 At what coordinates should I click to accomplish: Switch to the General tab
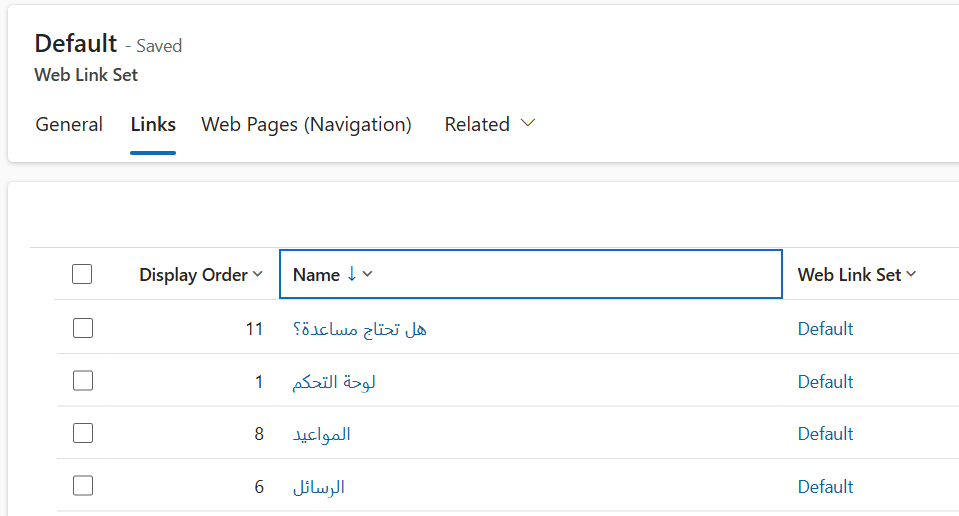[69, 124]
